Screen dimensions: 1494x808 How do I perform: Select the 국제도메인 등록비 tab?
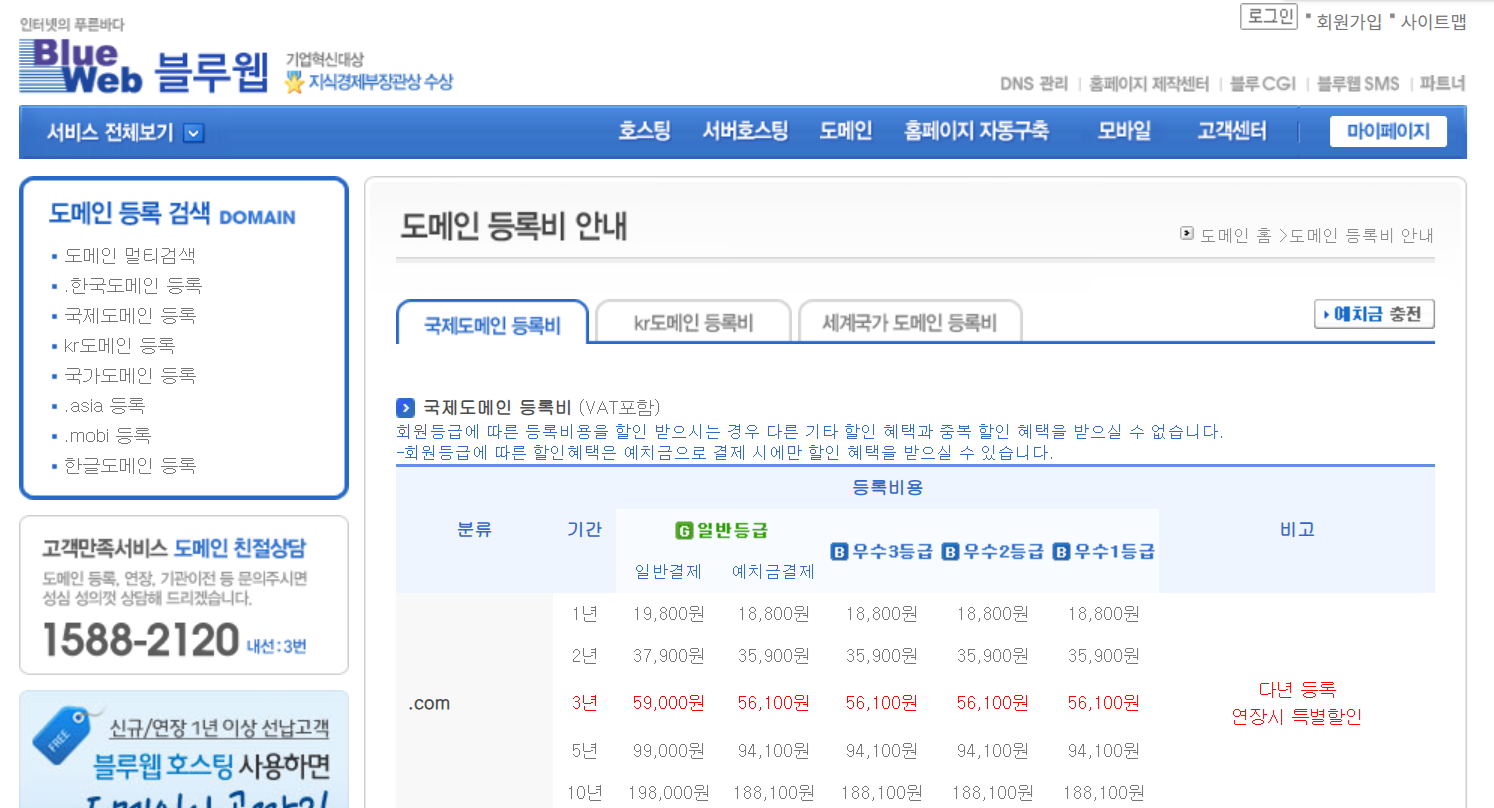tap(492, 322)
